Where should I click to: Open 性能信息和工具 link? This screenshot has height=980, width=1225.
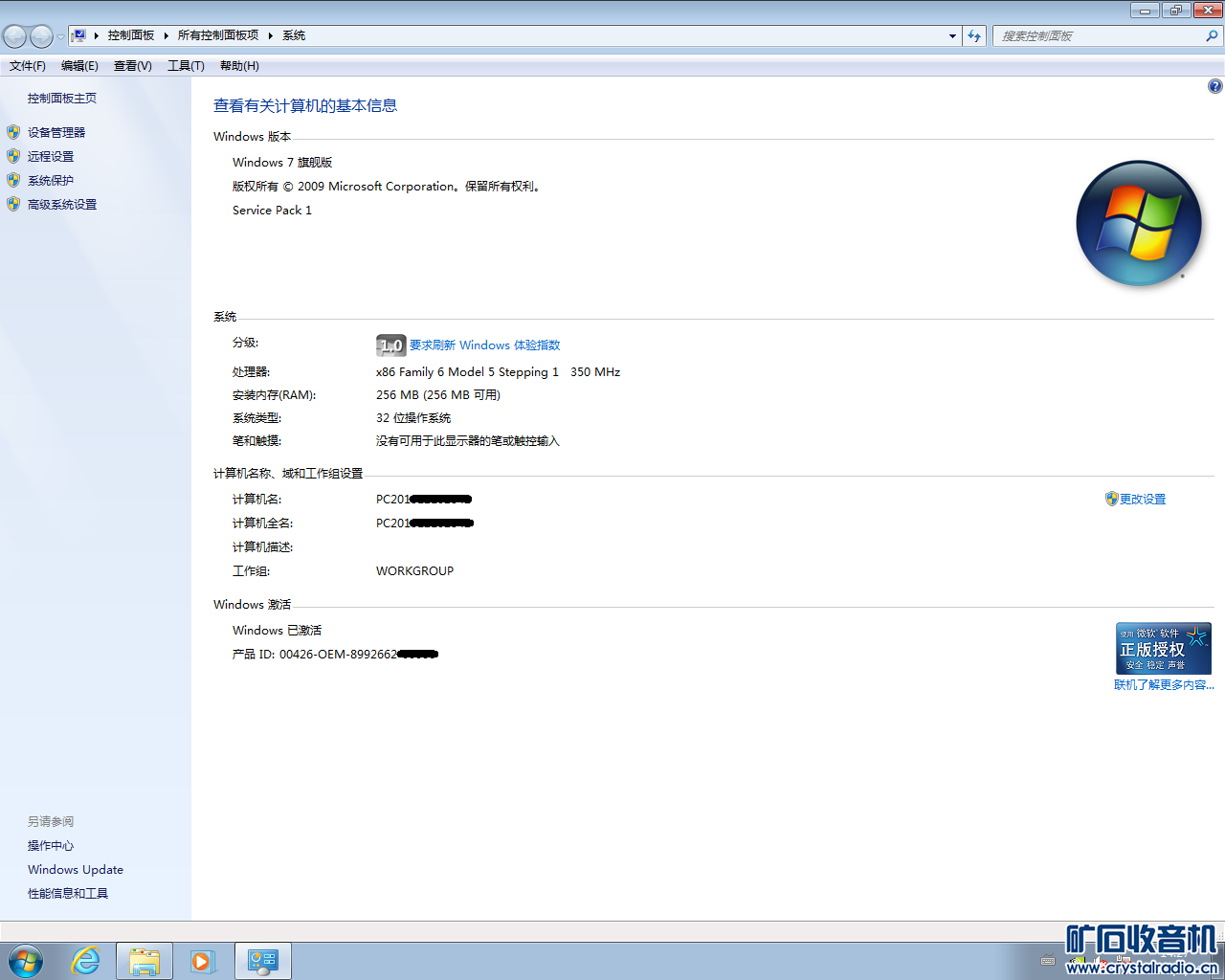pyautogui.click(x=68, y=894)
